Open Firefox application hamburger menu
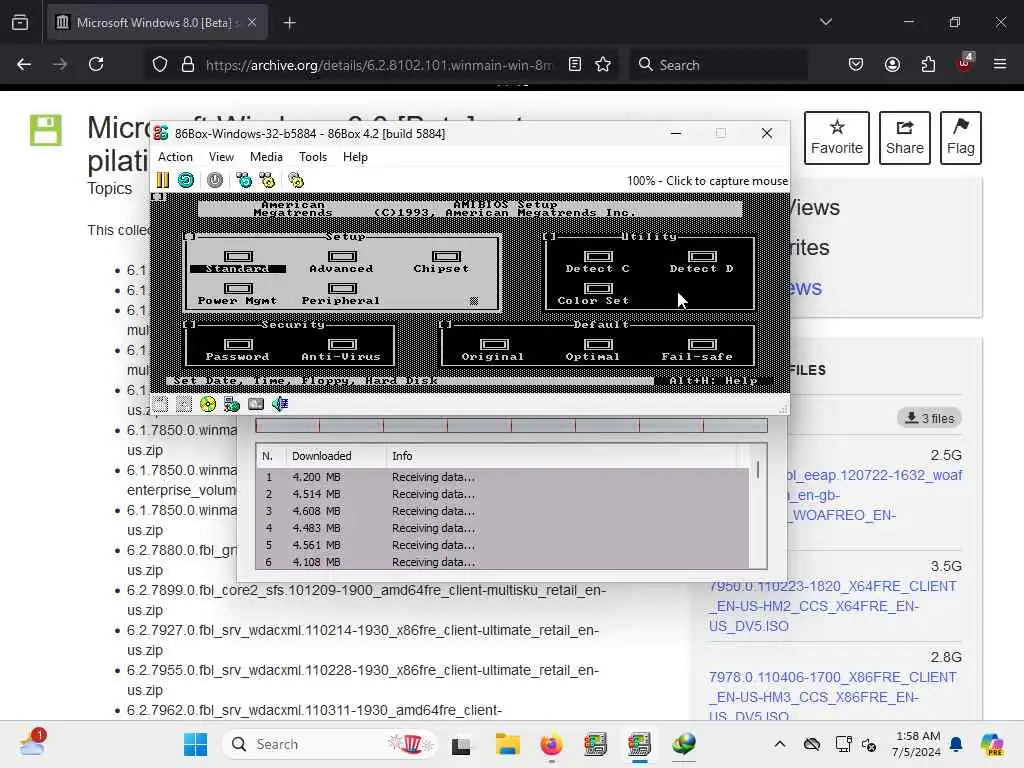This screenshot has width=1024, height=768. pos(1000,64)
